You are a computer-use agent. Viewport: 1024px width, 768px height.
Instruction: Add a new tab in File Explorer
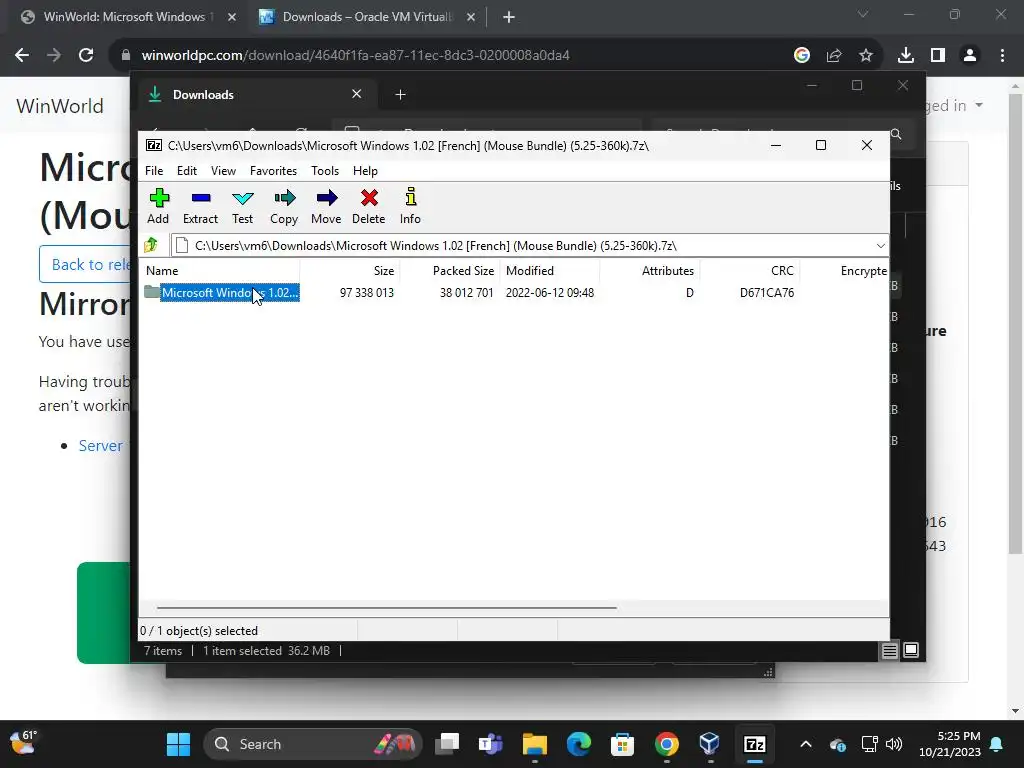[400, 95]
